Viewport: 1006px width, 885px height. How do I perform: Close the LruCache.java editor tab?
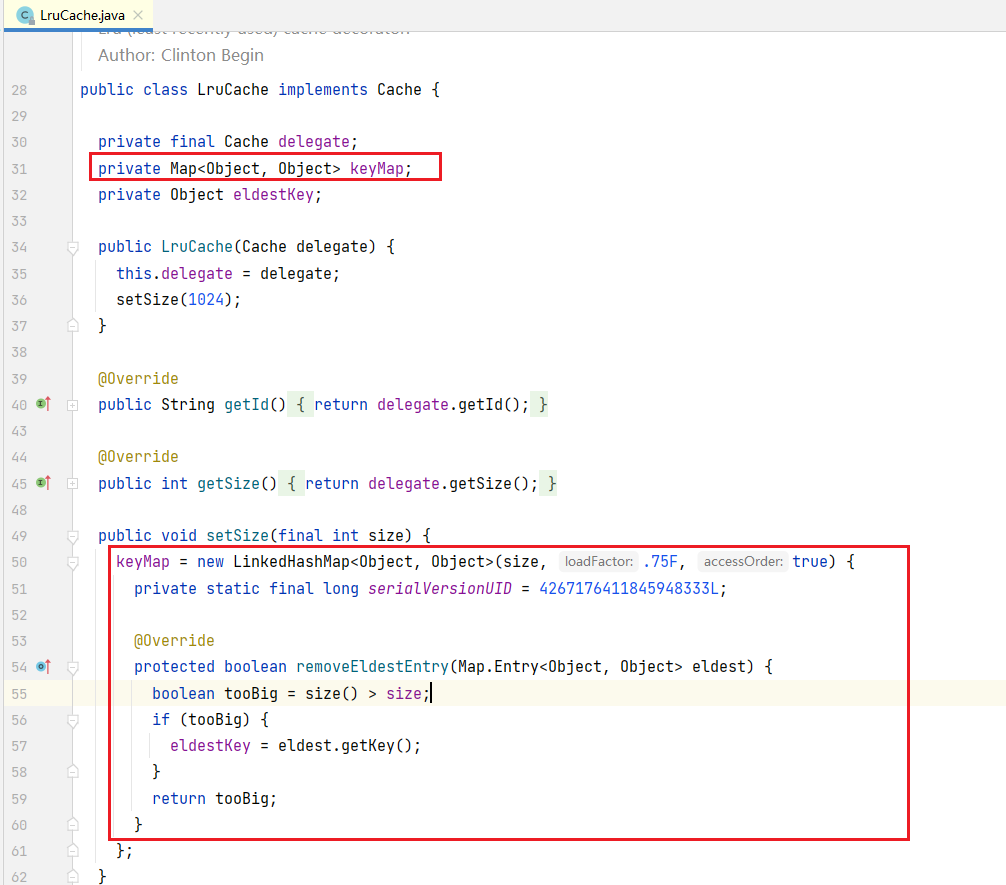(138, 15)
